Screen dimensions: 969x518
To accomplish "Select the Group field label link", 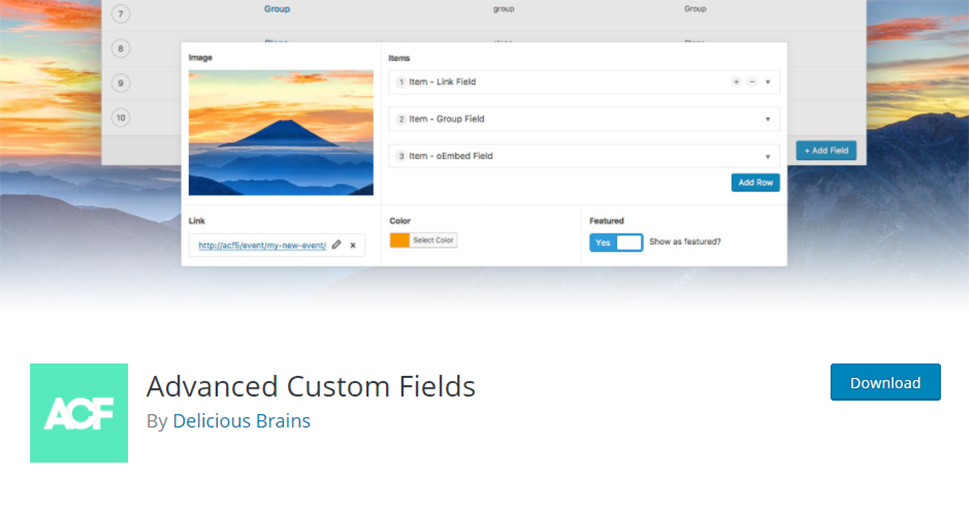I will 277,9.
